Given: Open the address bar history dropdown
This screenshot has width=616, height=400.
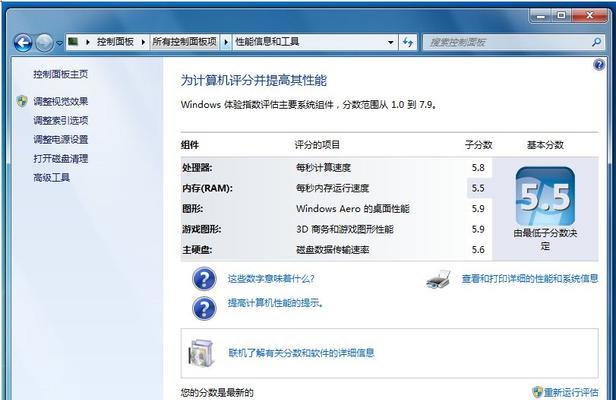Looking at the screenshot, I should (x=390, y=42).
